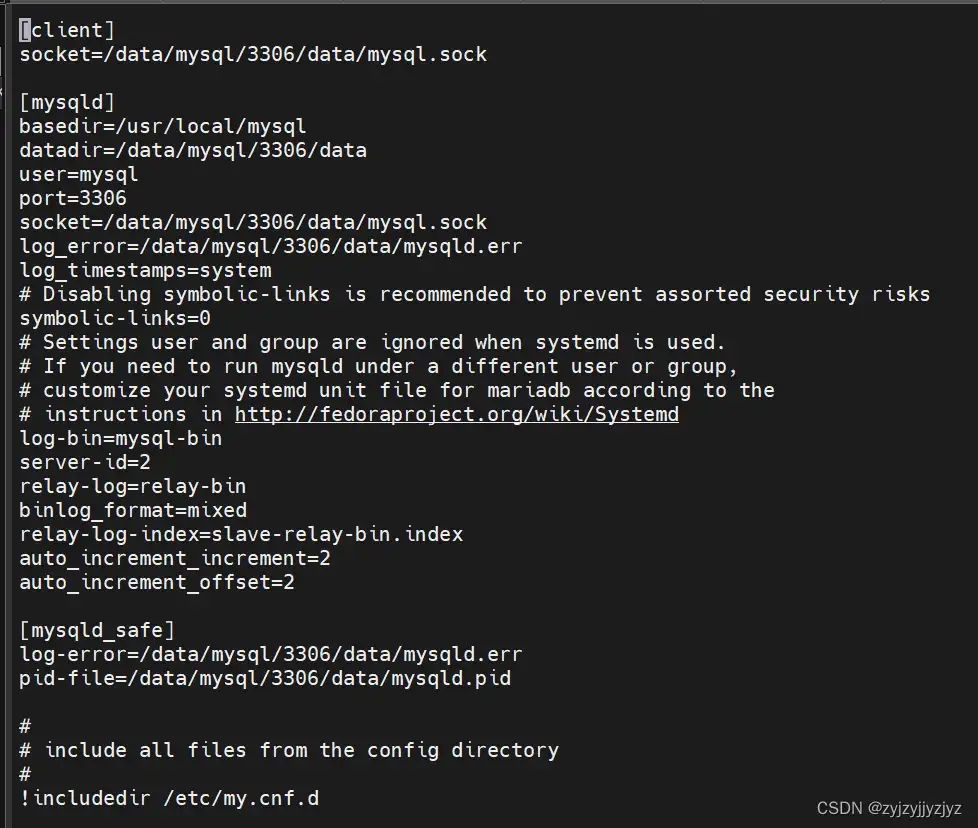Viewport: 978px width, 828px height.
Task: Click the [mysqld] section header
Action: [x=67, y=102]
